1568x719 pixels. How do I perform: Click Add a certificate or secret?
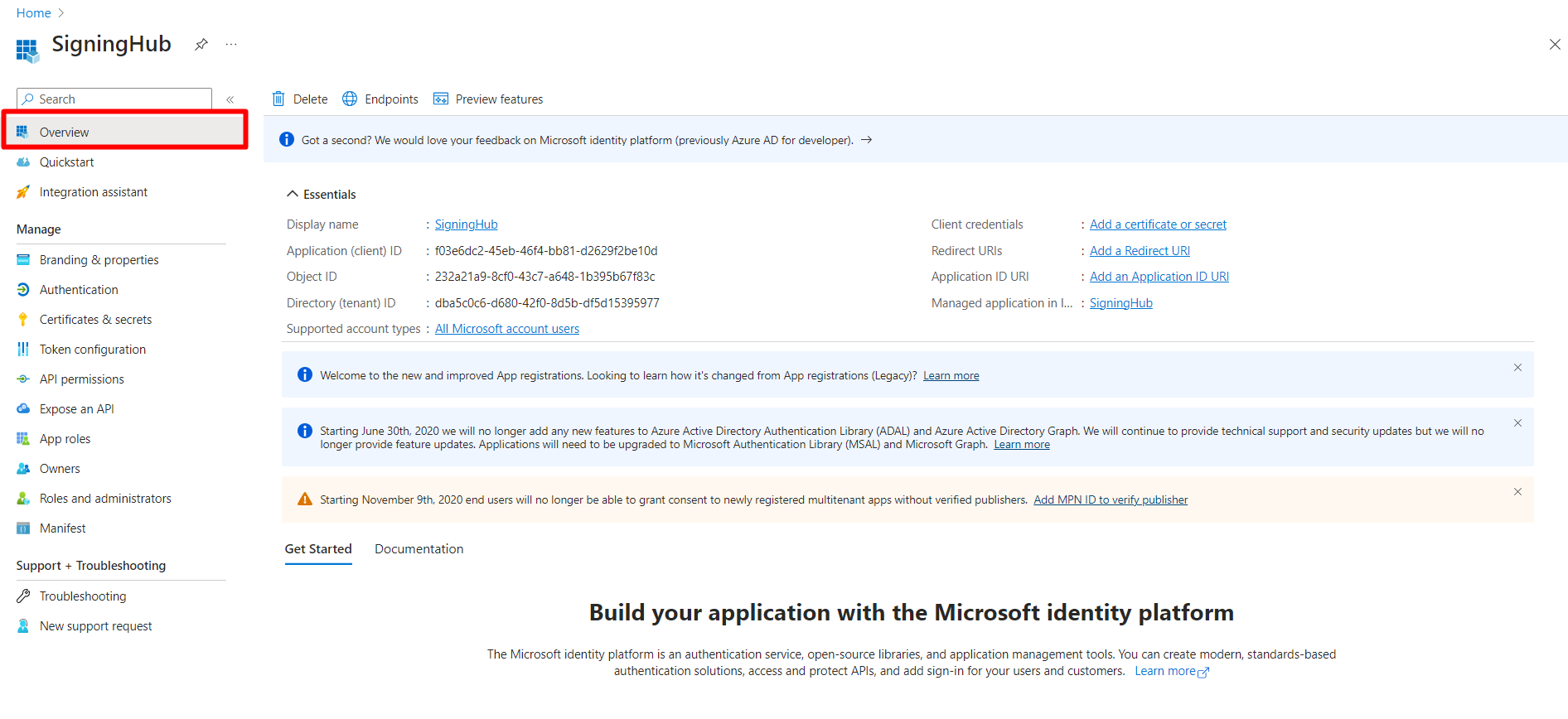tap(1158, 224)
